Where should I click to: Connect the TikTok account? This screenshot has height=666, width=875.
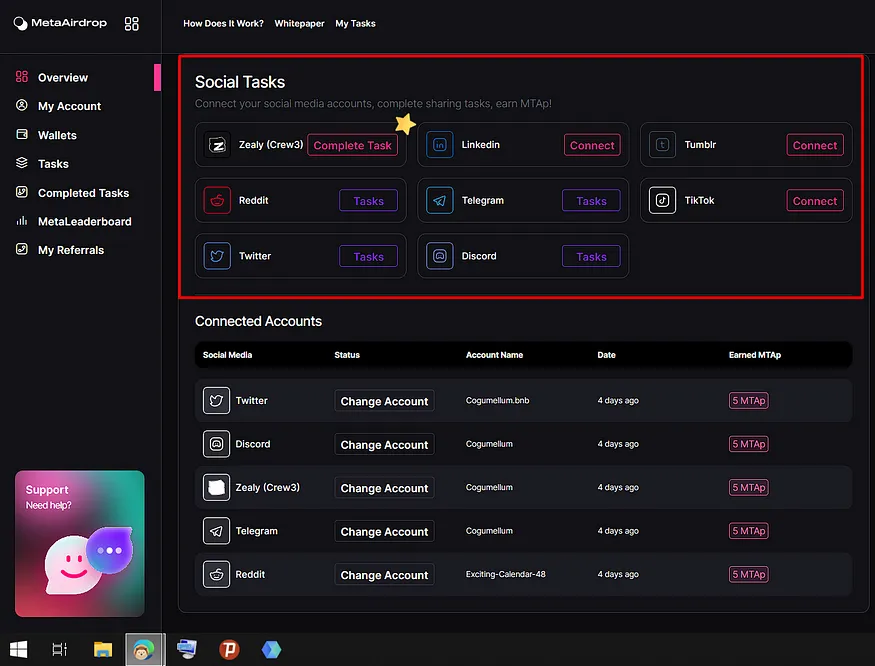815,201
